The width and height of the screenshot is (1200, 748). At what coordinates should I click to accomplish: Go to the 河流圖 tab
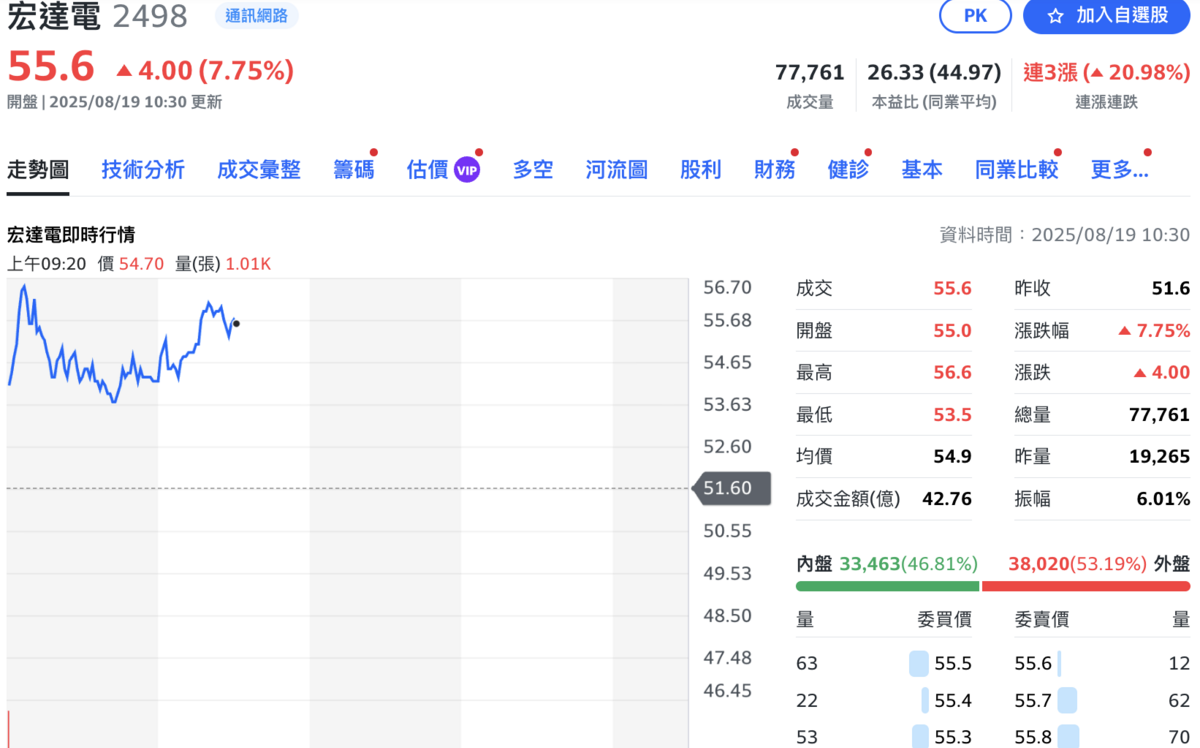(x=616, y=170)
